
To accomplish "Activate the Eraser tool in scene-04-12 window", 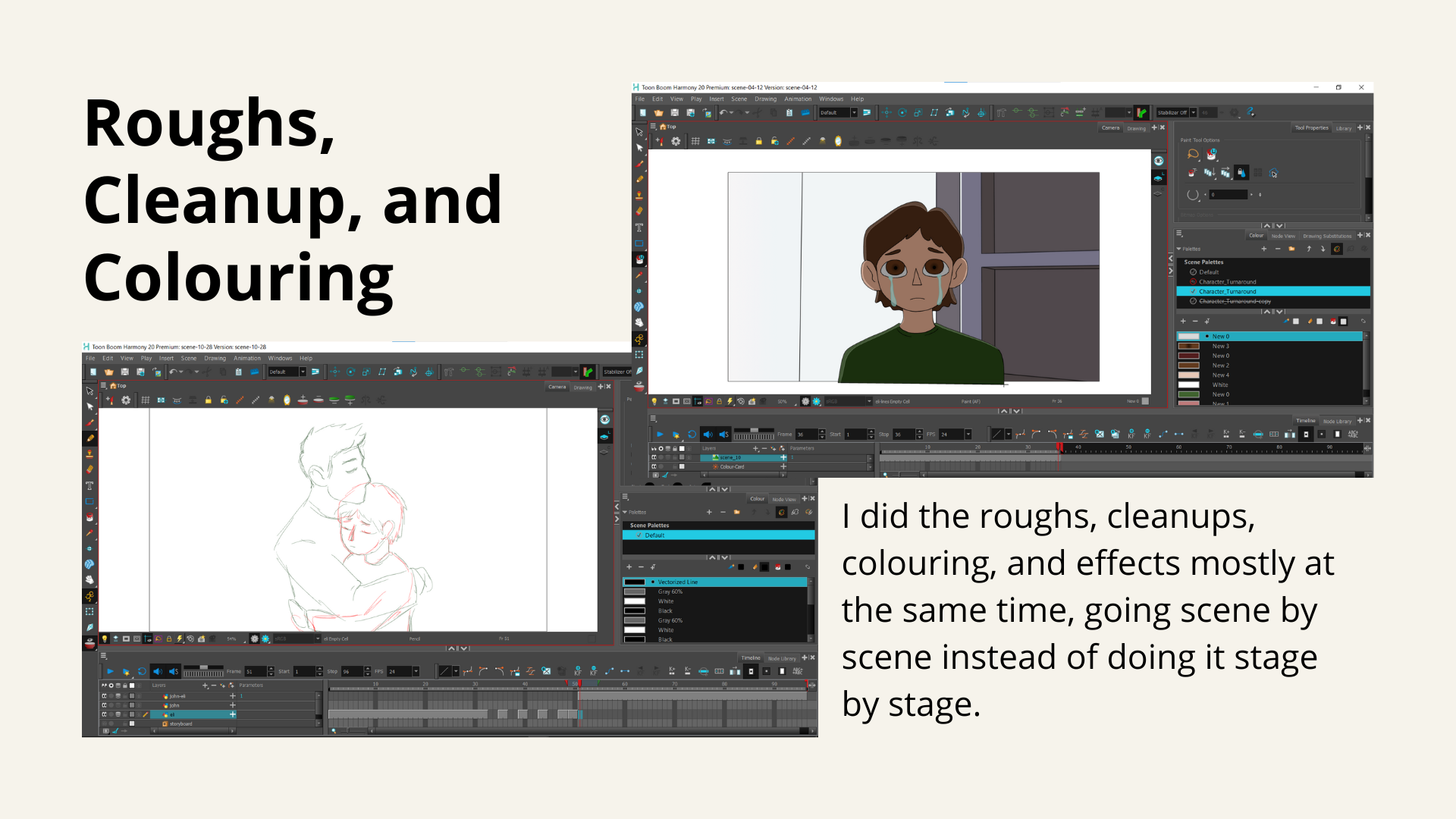I will pos(639,212).
